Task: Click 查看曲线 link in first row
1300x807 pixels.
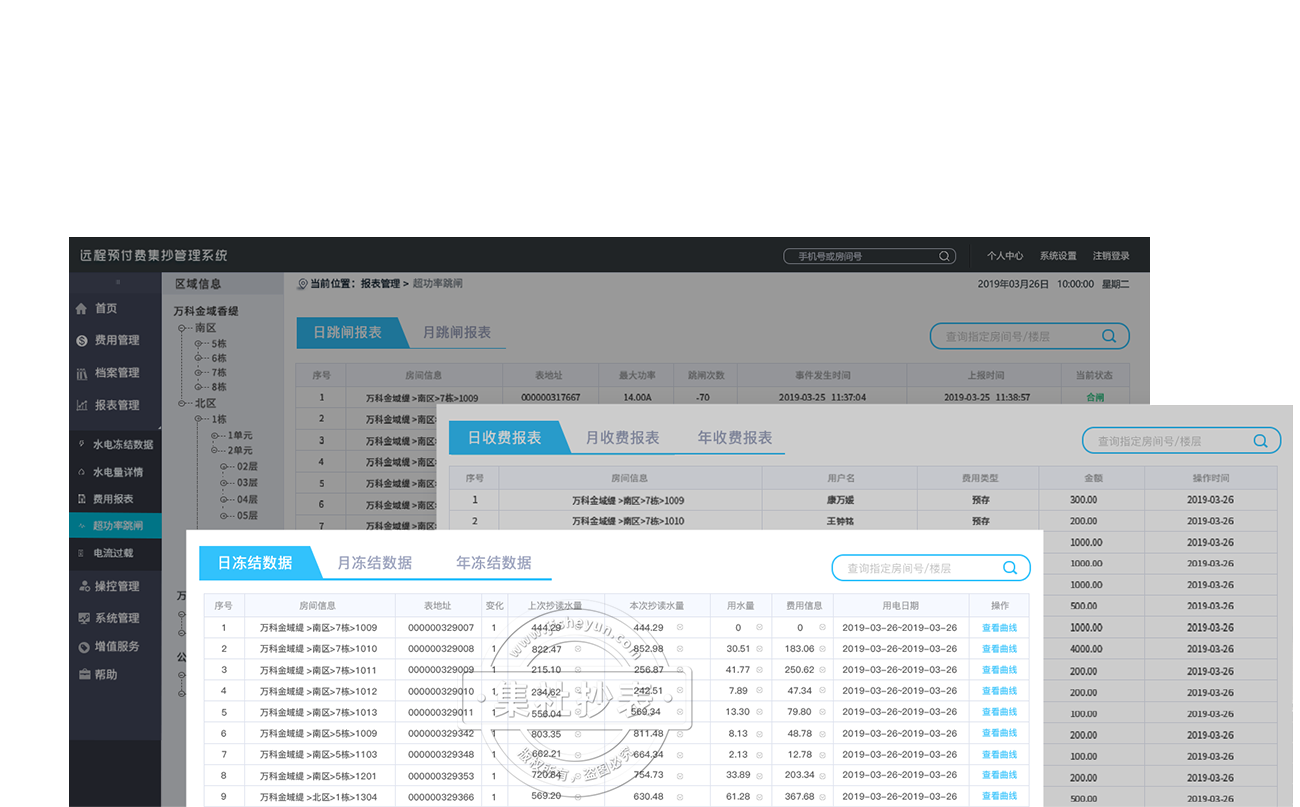Action: click(999, 628)
